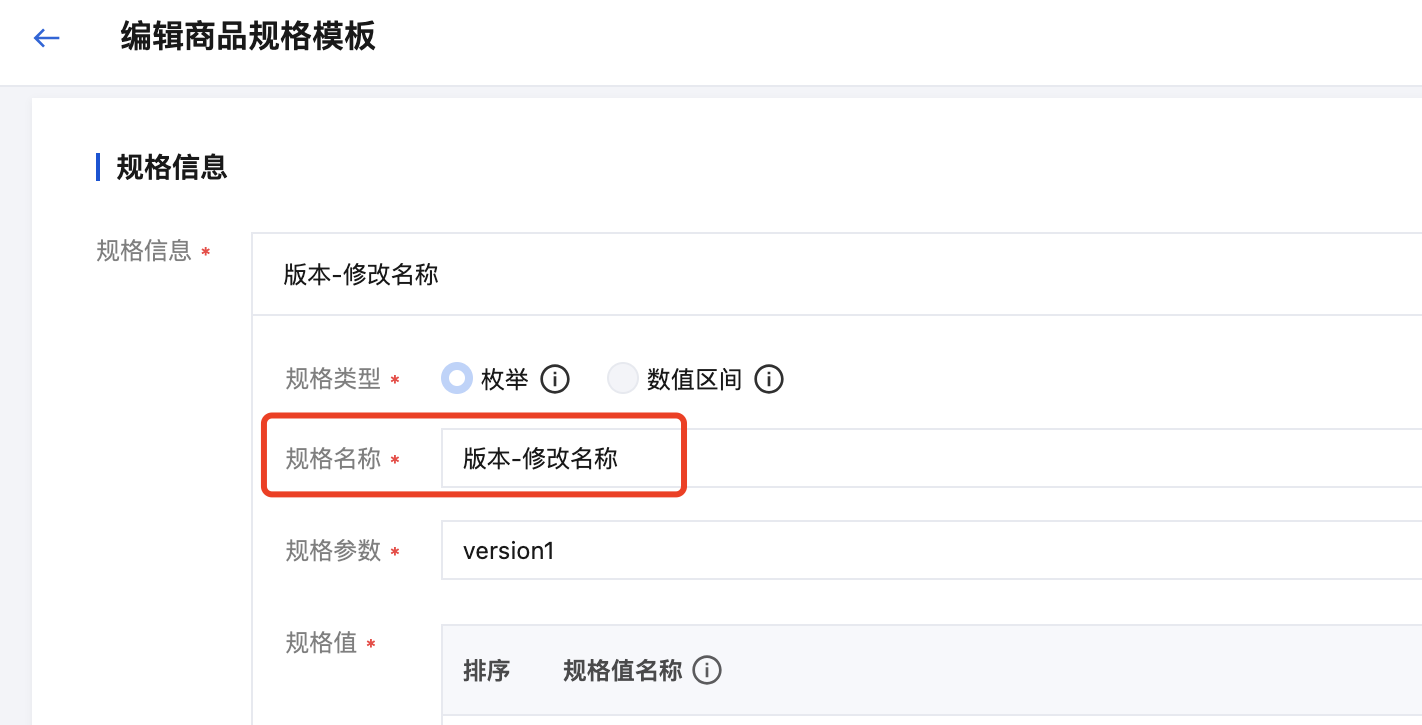Click the 编辑商品规格模板 page title
The height and width of the screenshot is (725, 1422).
pos(248,38)
